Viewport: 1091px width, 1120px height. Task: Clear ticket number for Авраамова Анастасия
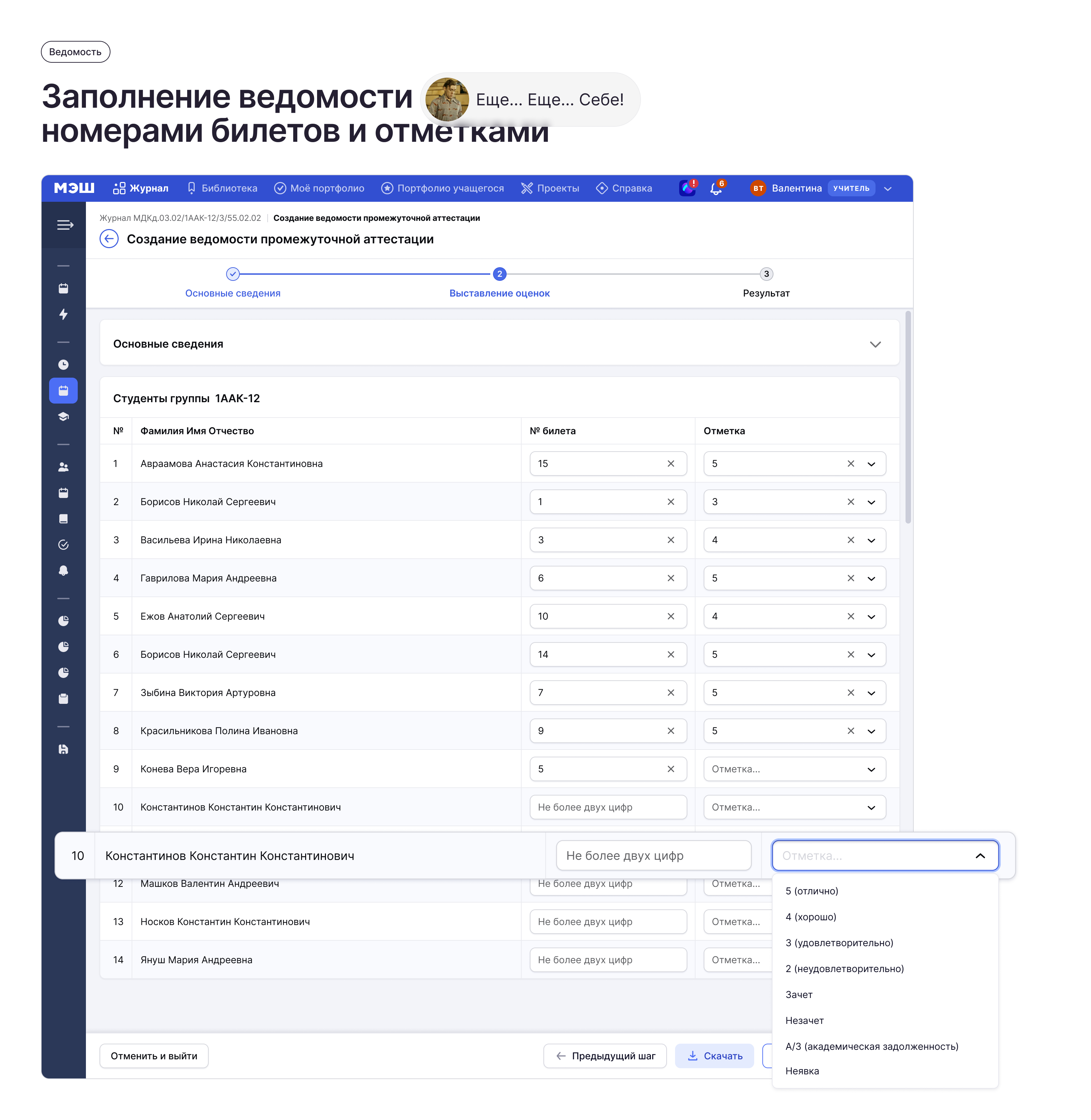(x=670, y=464)
